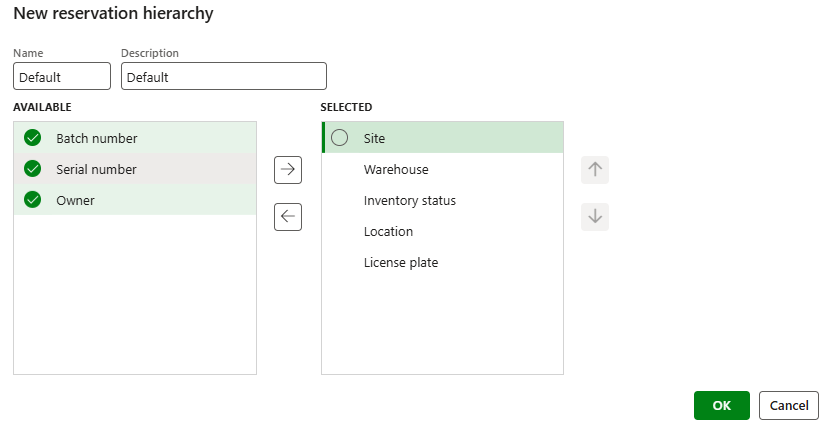Click the Owner row label
This screenshot has width=830, height=447.
pos(75,200)
